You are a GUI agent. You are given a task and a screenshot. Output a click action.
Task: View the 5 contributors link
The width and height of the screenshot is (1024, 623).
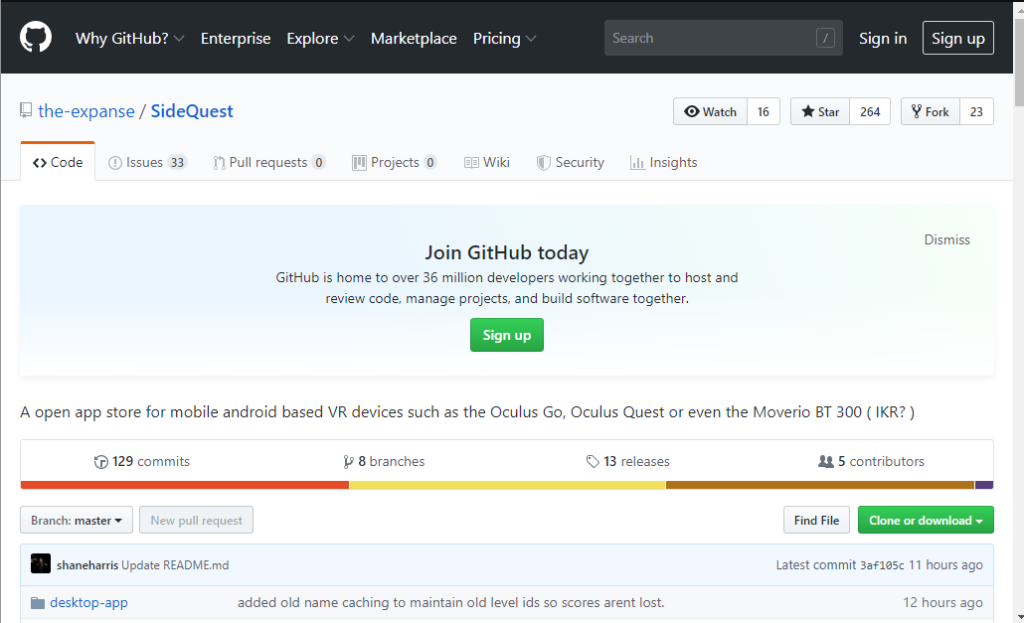click(871, 462)
